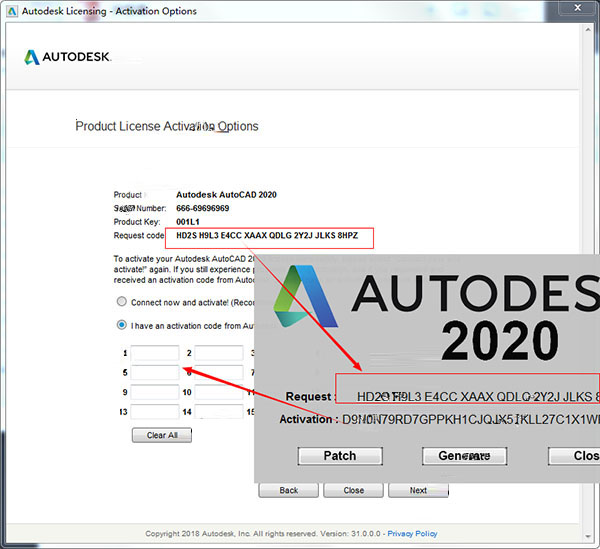Screen dimensions: 600x549
Task: Click the Autodesk logo in keygen window
Action: 305,297
